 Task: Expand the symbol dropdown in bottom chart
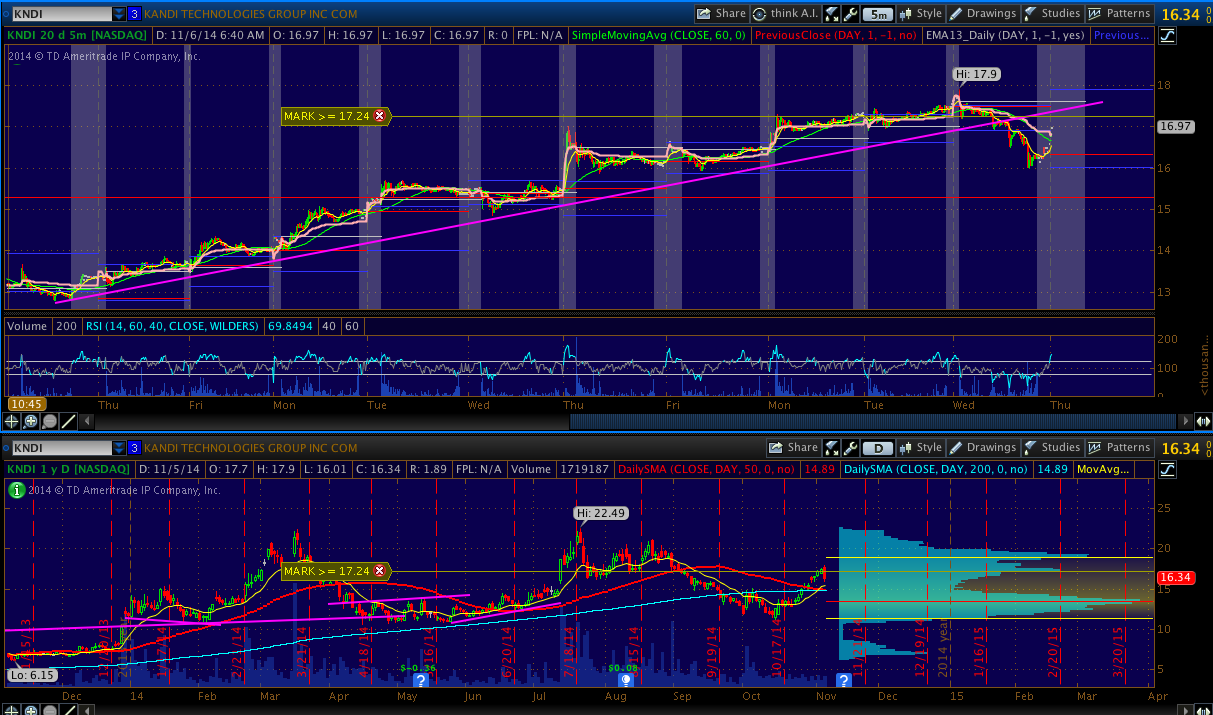click(x=119, y=448)
